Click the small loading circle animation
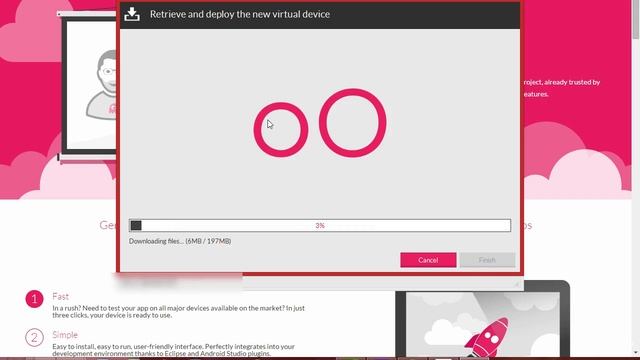 pyautogui.click(x=281, y=129)
